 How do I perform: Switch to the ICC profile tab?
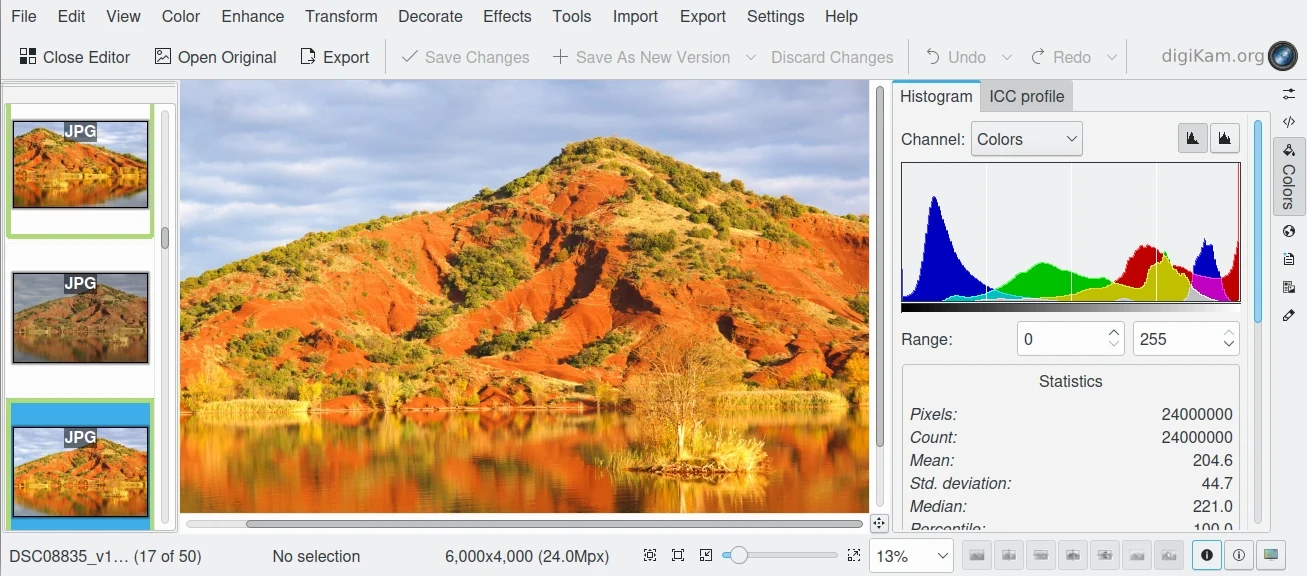tap(1026, 96)
